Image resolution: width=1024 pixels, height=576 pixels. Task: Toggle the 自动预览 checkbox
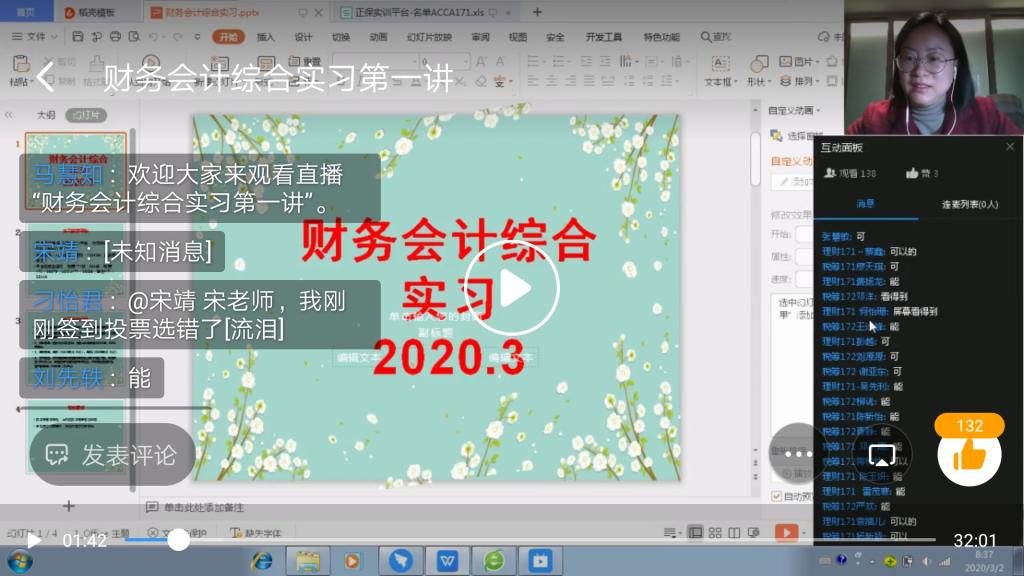click(x=777, y=496)
